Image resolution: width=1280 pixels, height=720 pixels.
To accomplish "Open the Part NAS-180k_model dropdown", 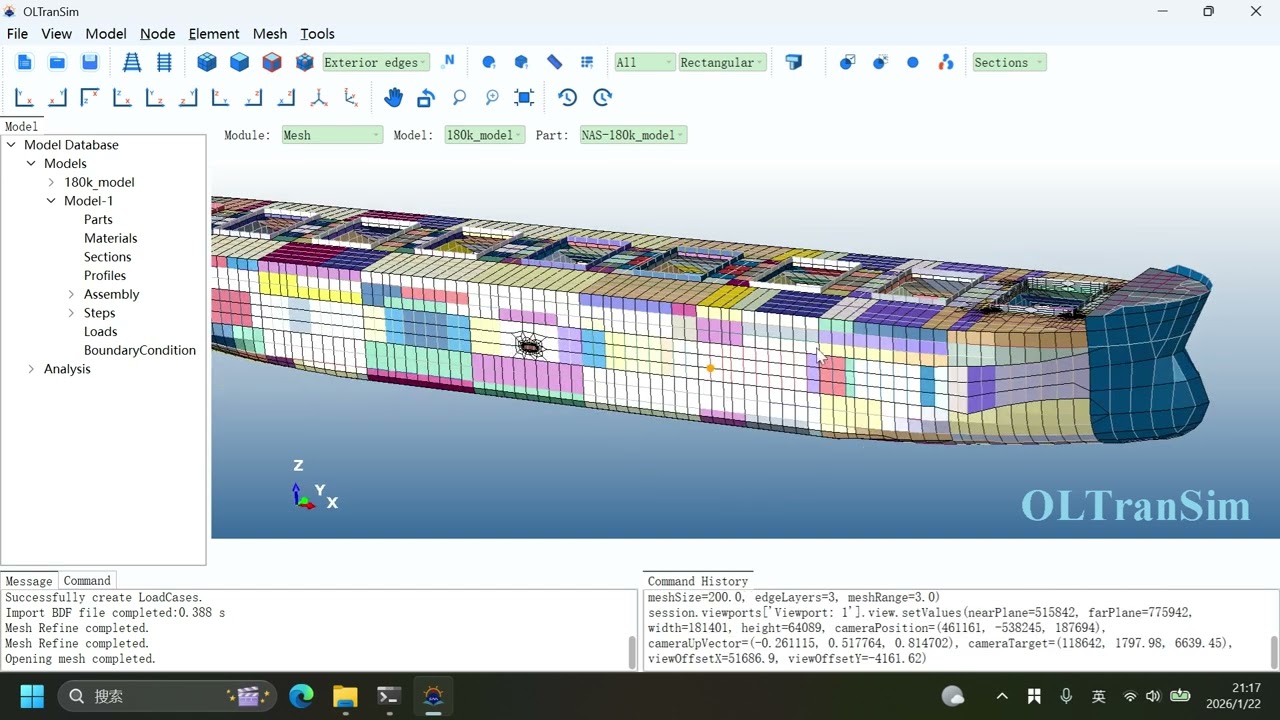I will tap(633, 135).
